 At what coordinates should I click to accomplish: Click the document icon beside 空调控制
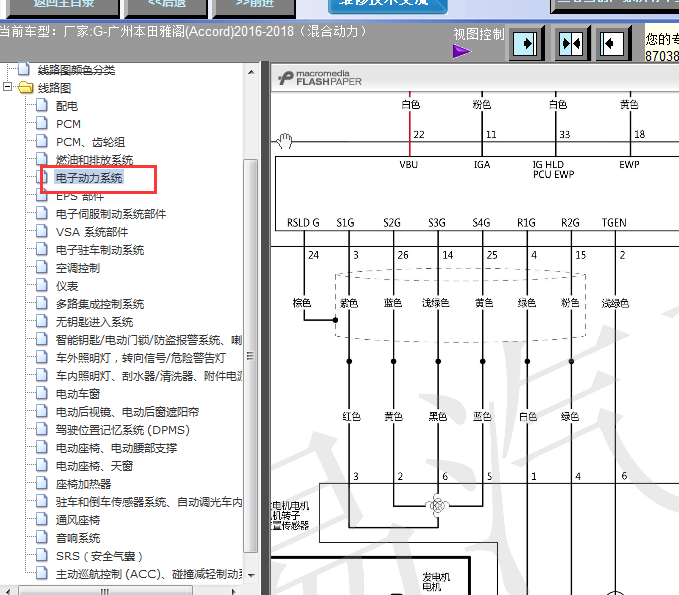point(42,267)
